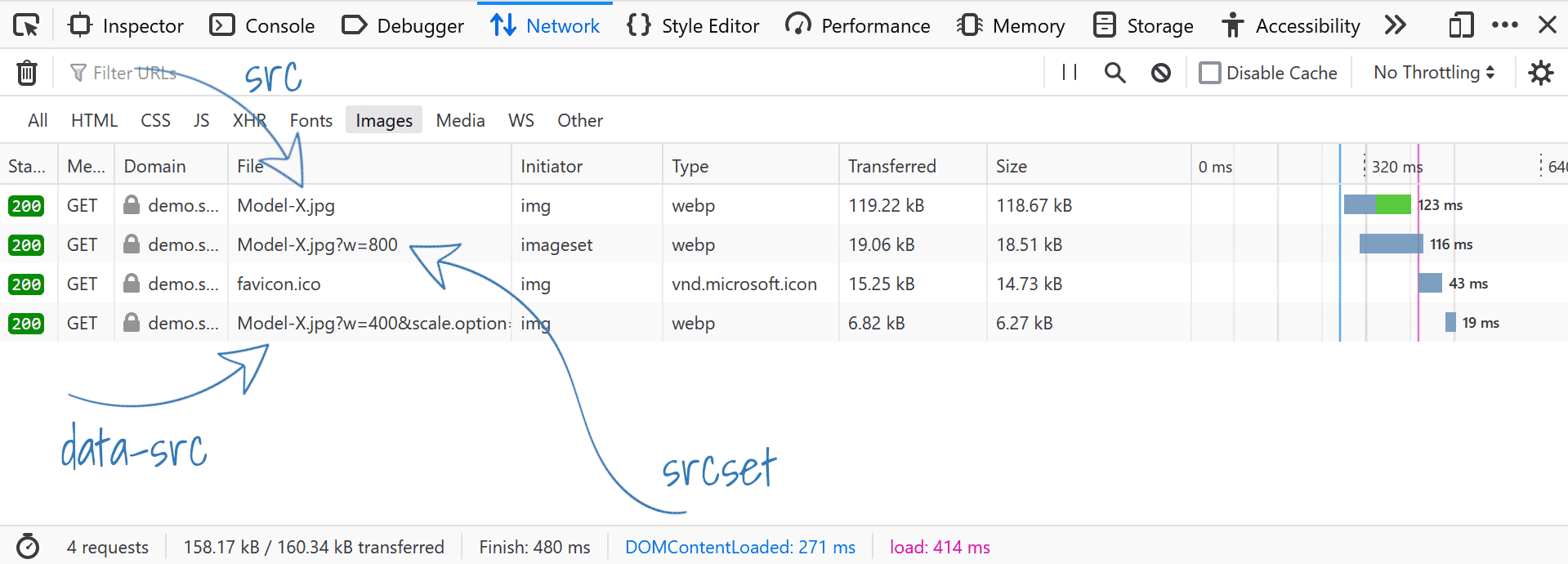The image size is (1568, 564).
Task: Clear network requests with the trash icon
Action: coord(27,72)
